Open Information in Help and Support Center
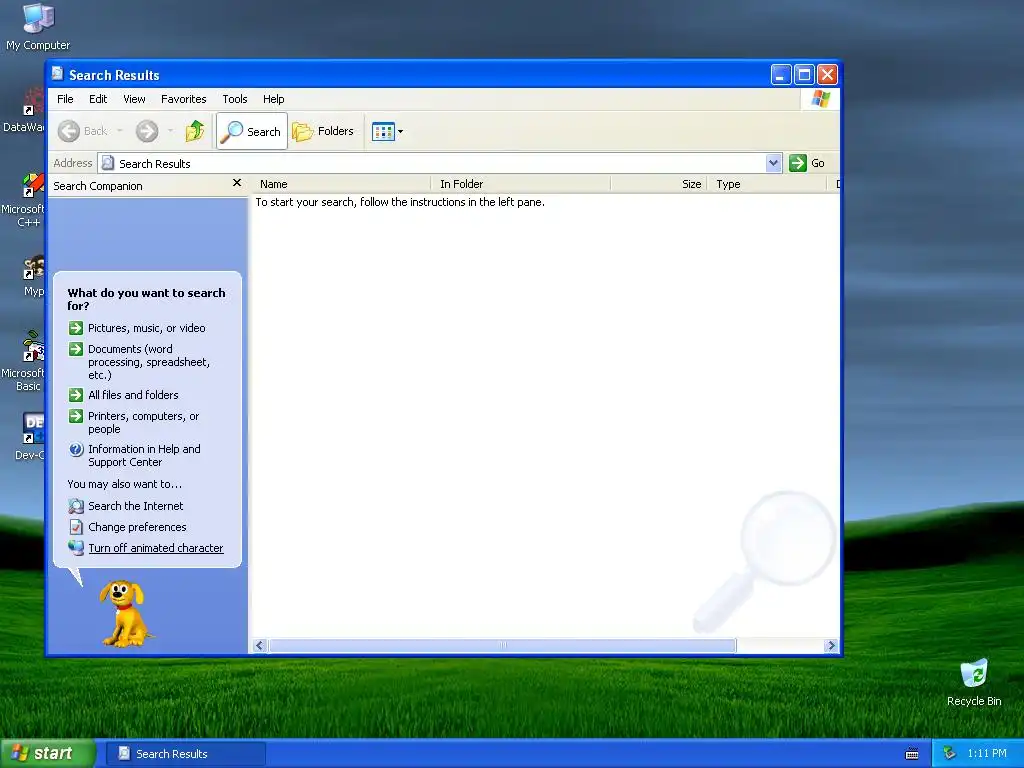The width and height of the screenshot is (1024, 768). (144, 455)
